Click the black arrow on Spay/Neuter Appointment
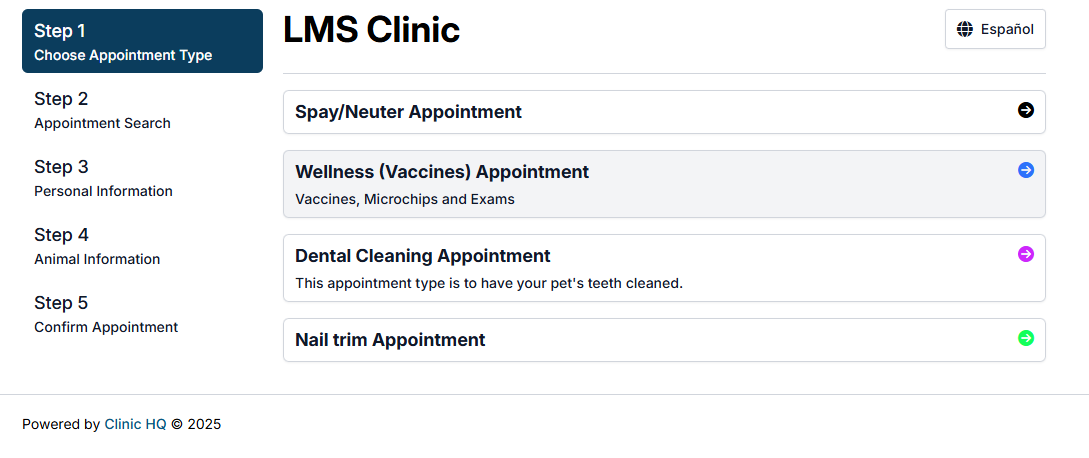 [x=1026, y=110]
